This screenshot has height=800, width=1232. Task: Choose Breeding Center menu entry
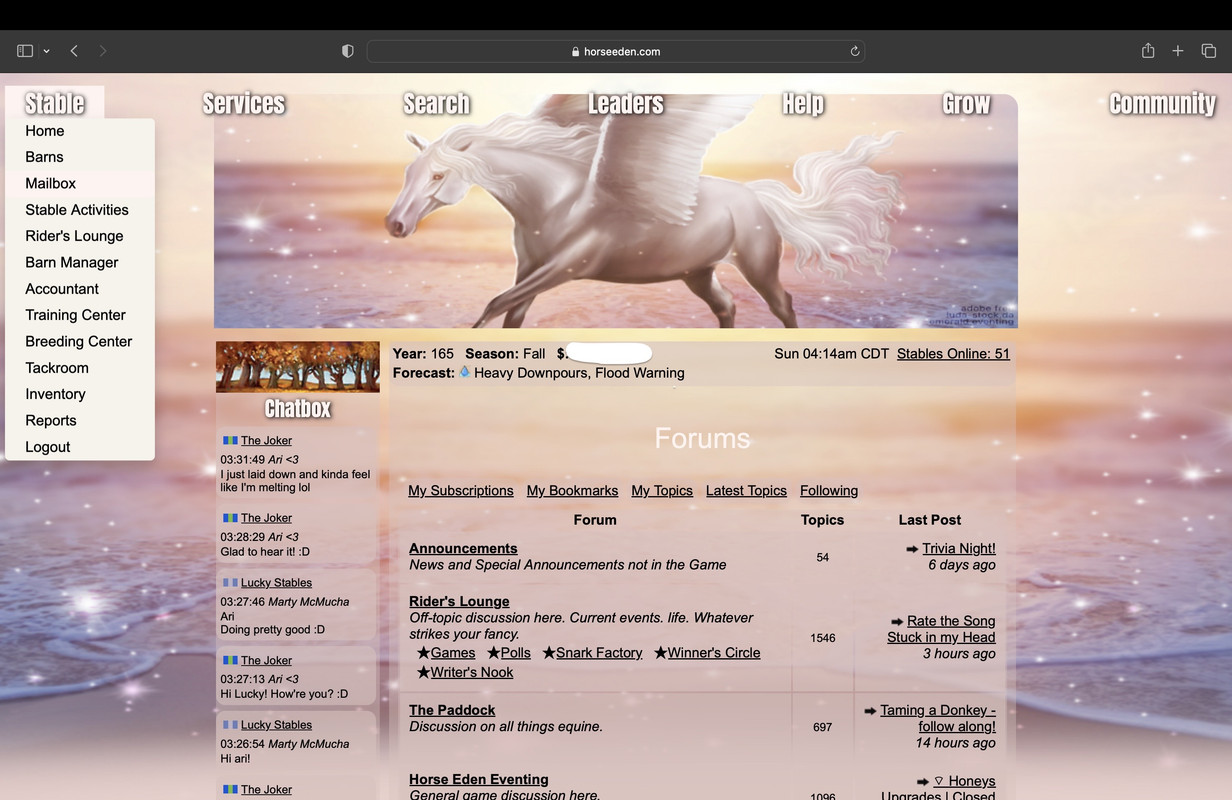coord(80,341)
